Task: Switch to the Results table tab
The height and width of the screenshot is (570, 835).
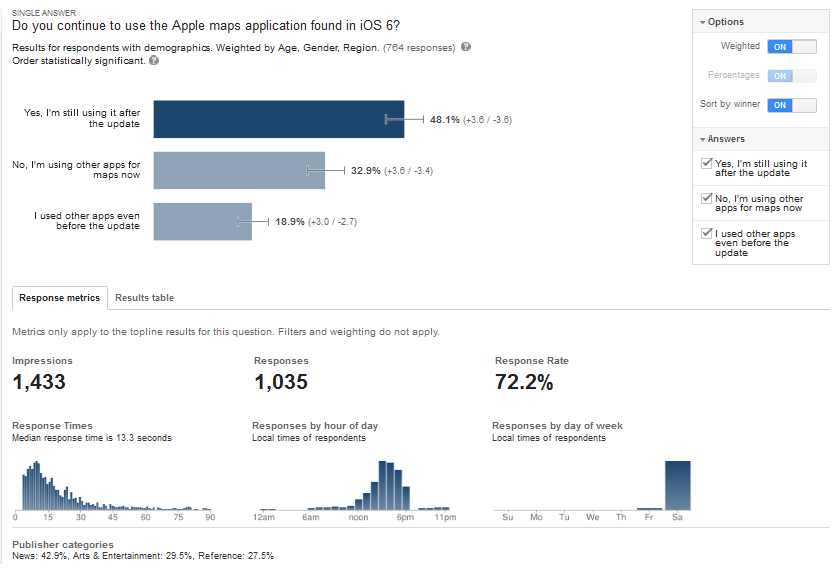Action: 144,298
